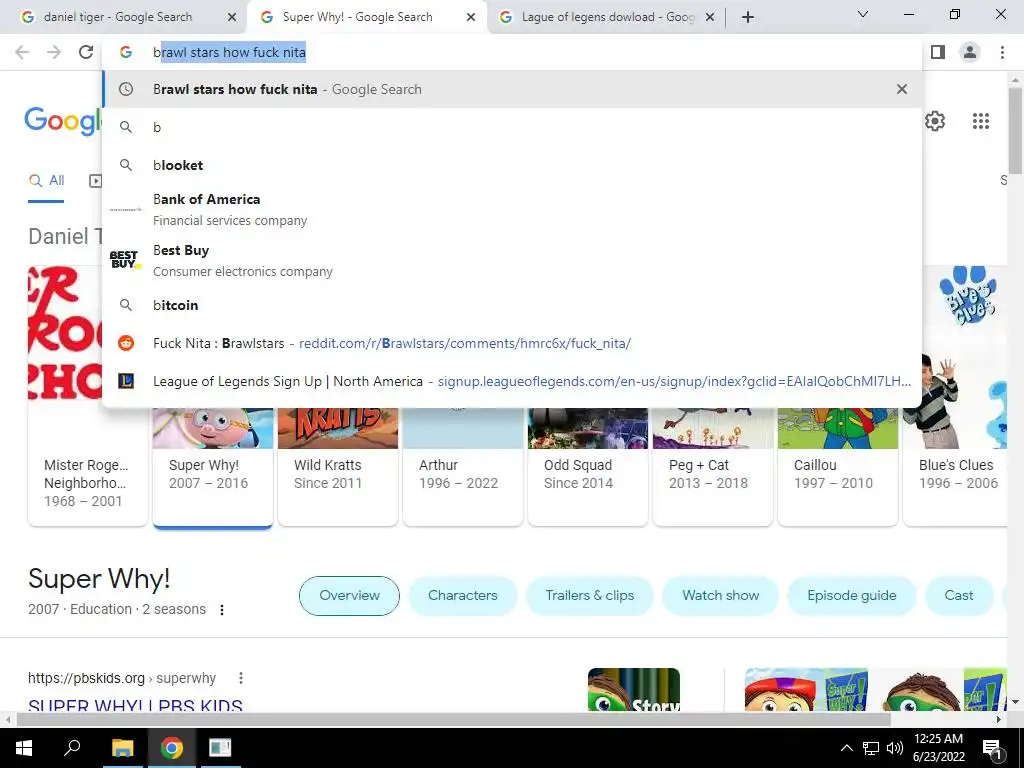Choose the Best Buy suggestion
The width and height of the screenshot is (1024, 768).
coord(512,261)
